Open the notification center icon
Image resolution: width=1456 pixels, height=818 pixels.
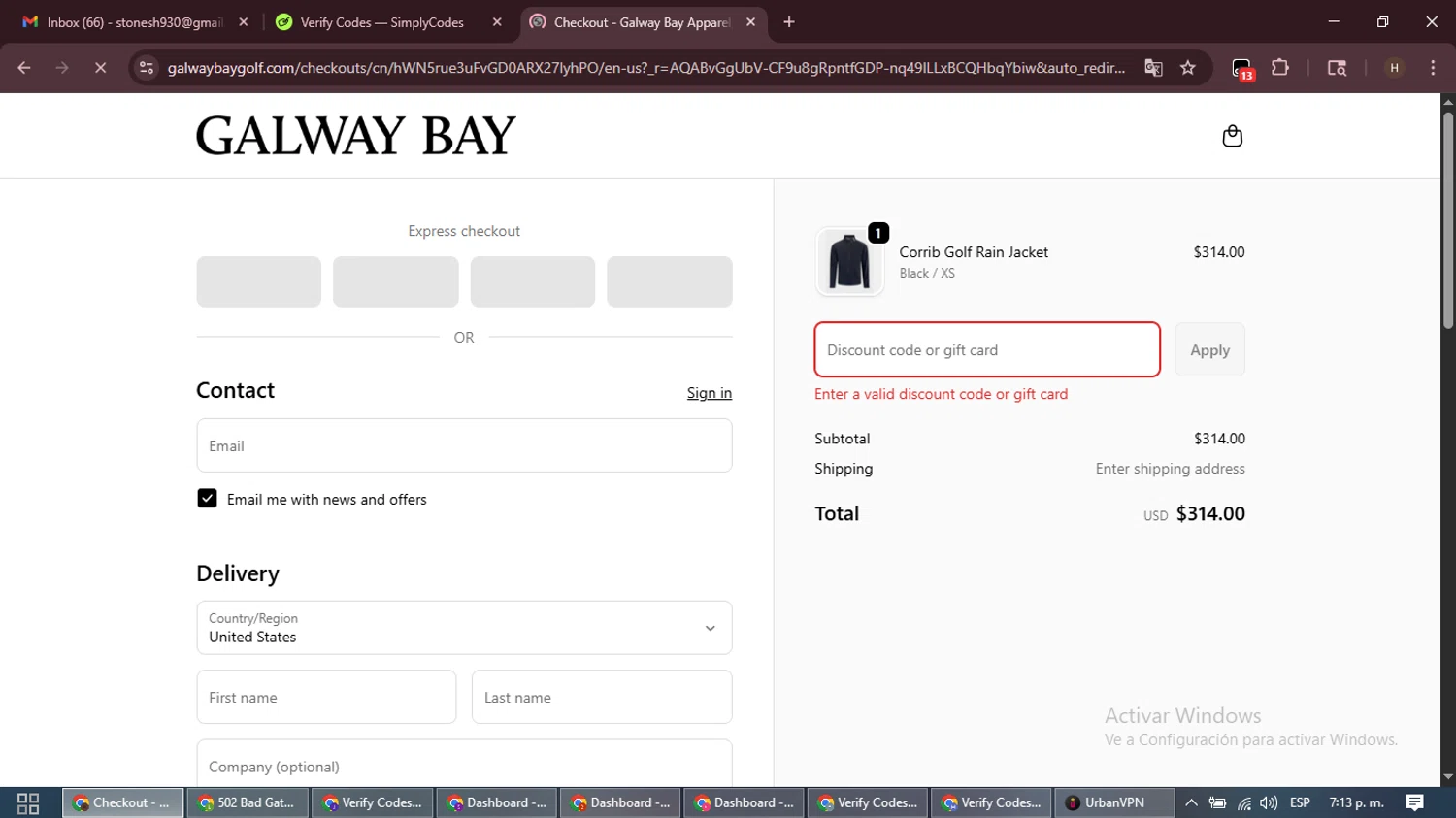[1415, 803]
